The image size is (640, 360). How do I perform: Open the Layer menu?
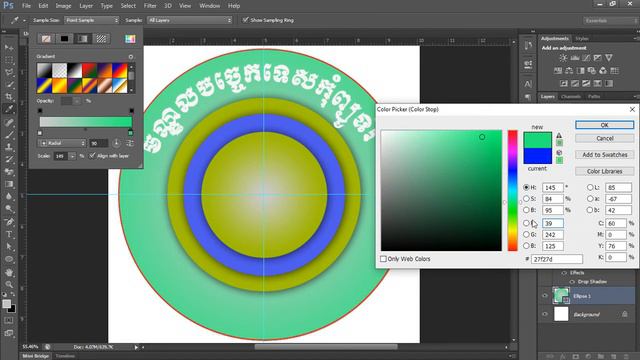[x=86, y=6]
